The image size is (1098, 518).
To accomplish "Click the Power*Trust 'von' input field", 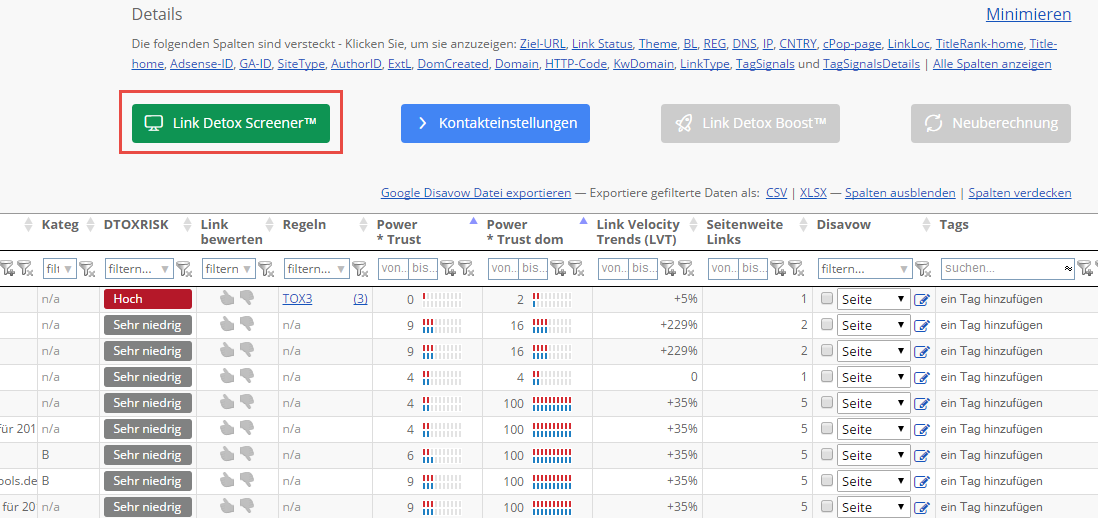I will tap(393, 268).
